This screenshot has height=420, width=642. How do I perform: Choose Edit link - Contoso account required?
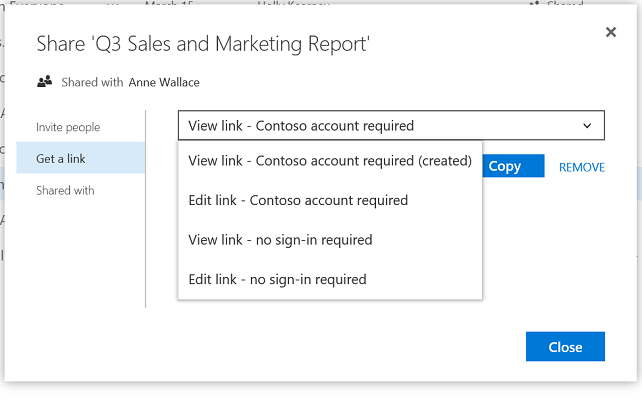click(298, 200)
